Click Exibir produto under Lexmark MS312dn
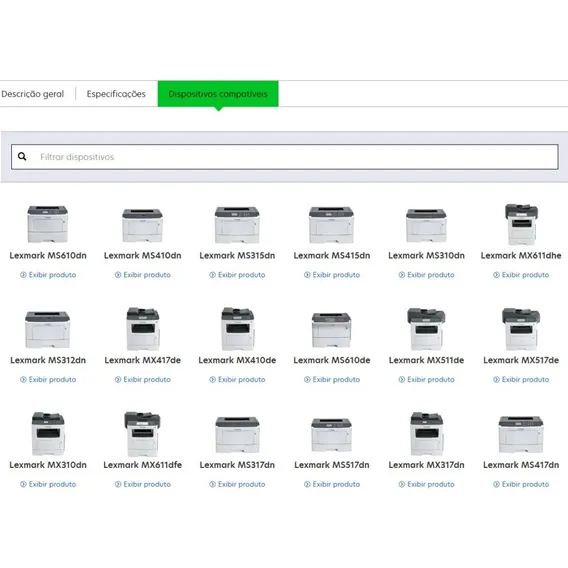This screenshot has width=568, height=568. (x=48, y=380)
